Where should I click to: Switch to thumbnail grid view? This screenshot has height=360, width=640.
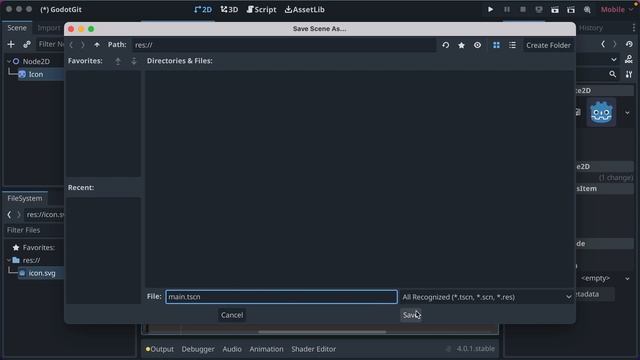(x=496, y=45)
